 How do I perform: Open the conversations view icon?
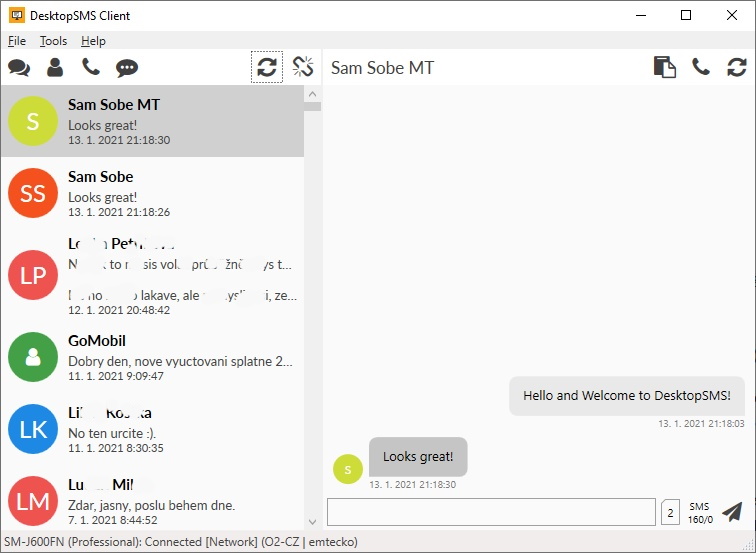tap(19, 68)
